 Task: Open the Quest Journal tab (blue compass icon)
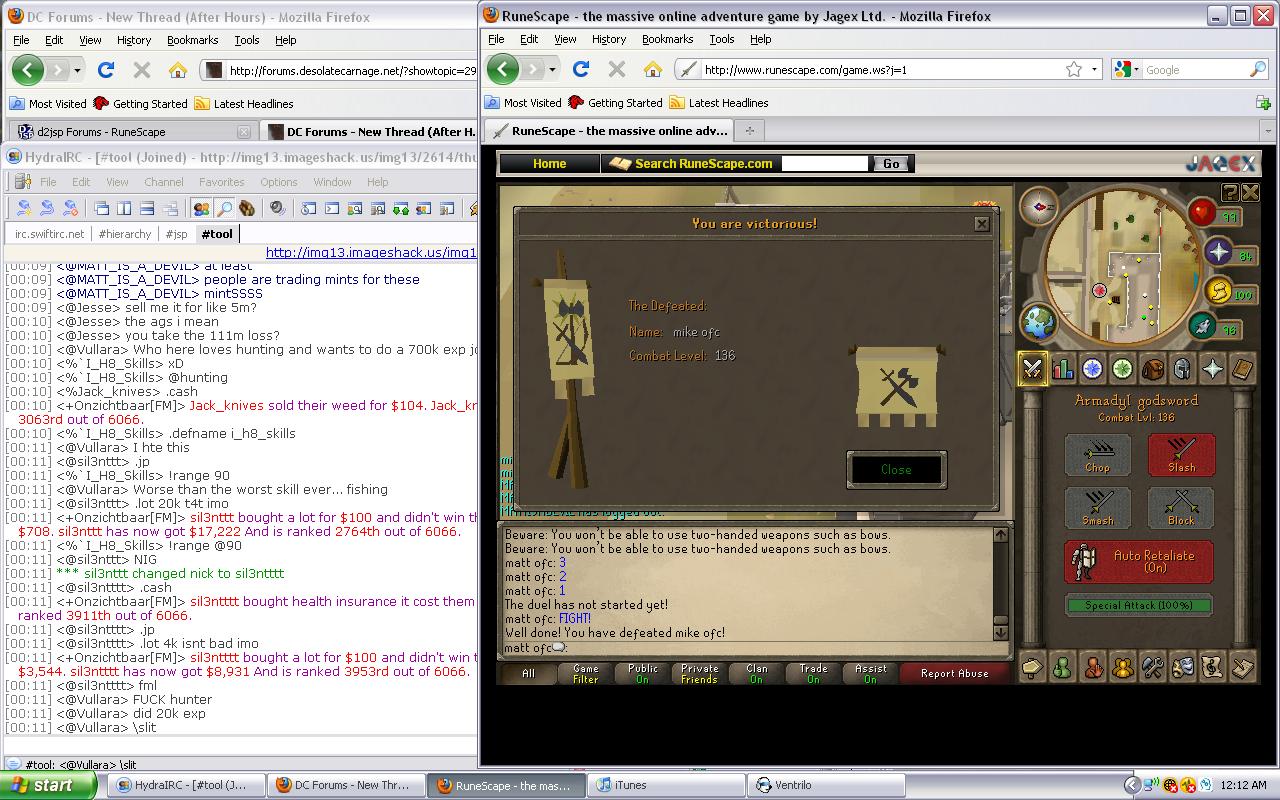(1092, 369)
